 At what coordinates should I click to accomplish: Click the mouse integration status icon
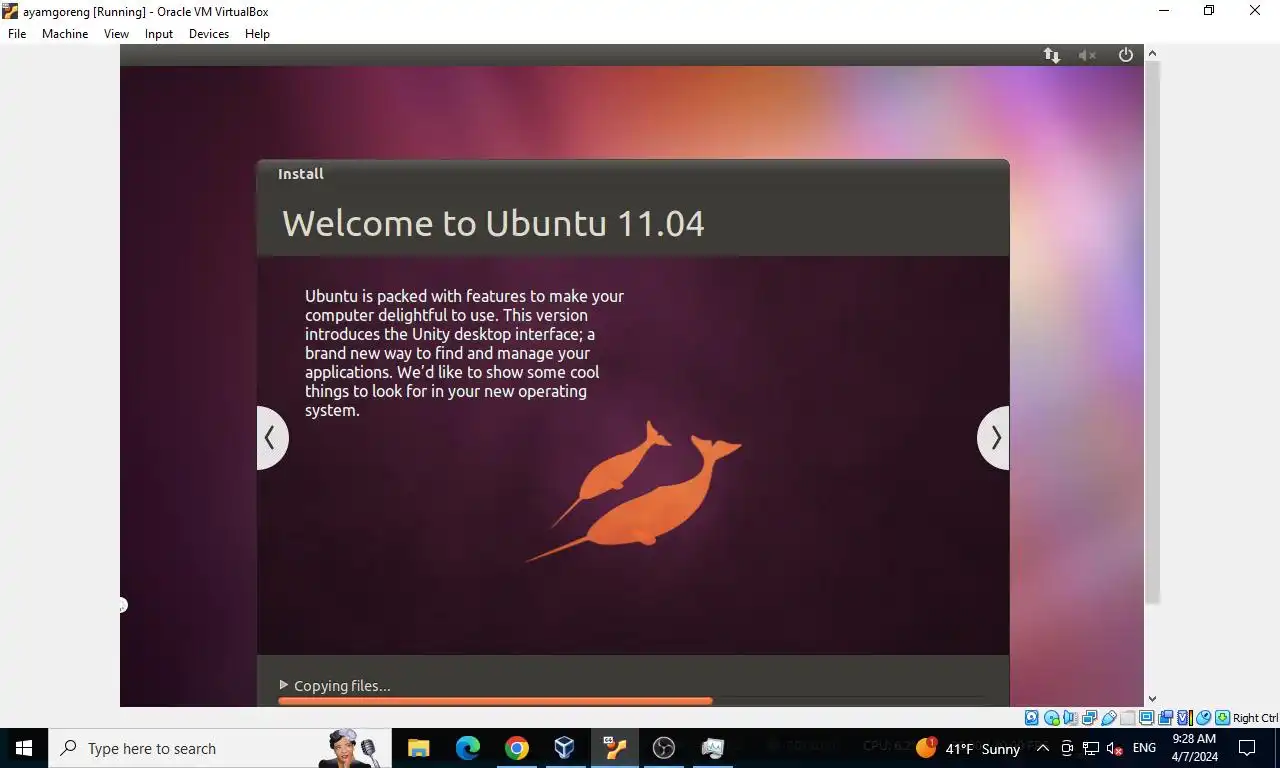[1204, 718]
